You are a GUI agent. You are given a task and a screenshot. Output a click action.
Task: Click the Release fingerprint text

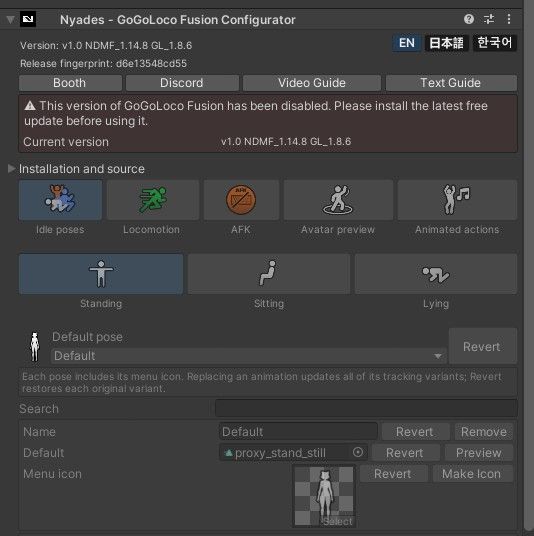[x=103, y=64]
